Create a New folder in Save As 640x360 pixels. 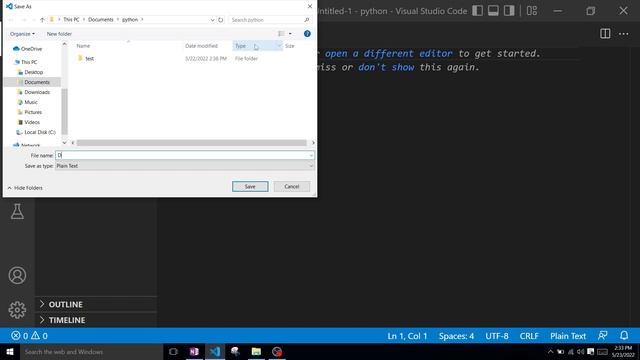(59, 34)
